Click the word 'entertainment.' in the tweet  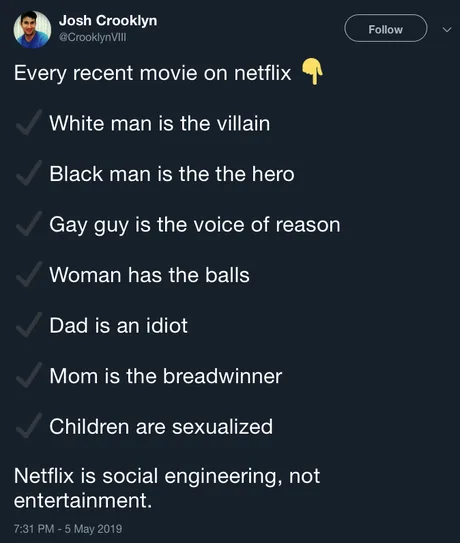tap(83, 501)
